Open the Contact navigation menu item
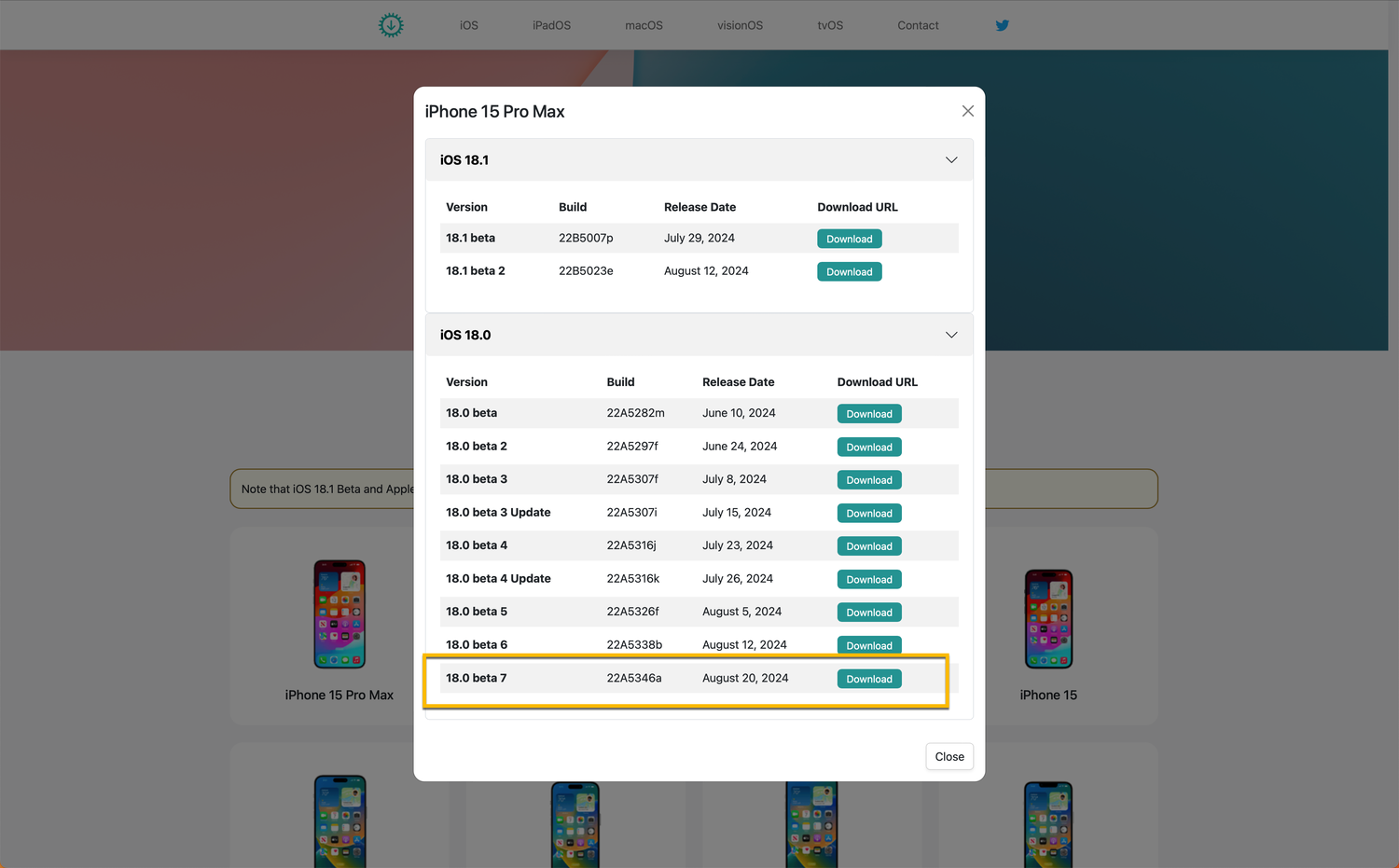Viewport: 1399px width, 868px height. pos(918,25)
